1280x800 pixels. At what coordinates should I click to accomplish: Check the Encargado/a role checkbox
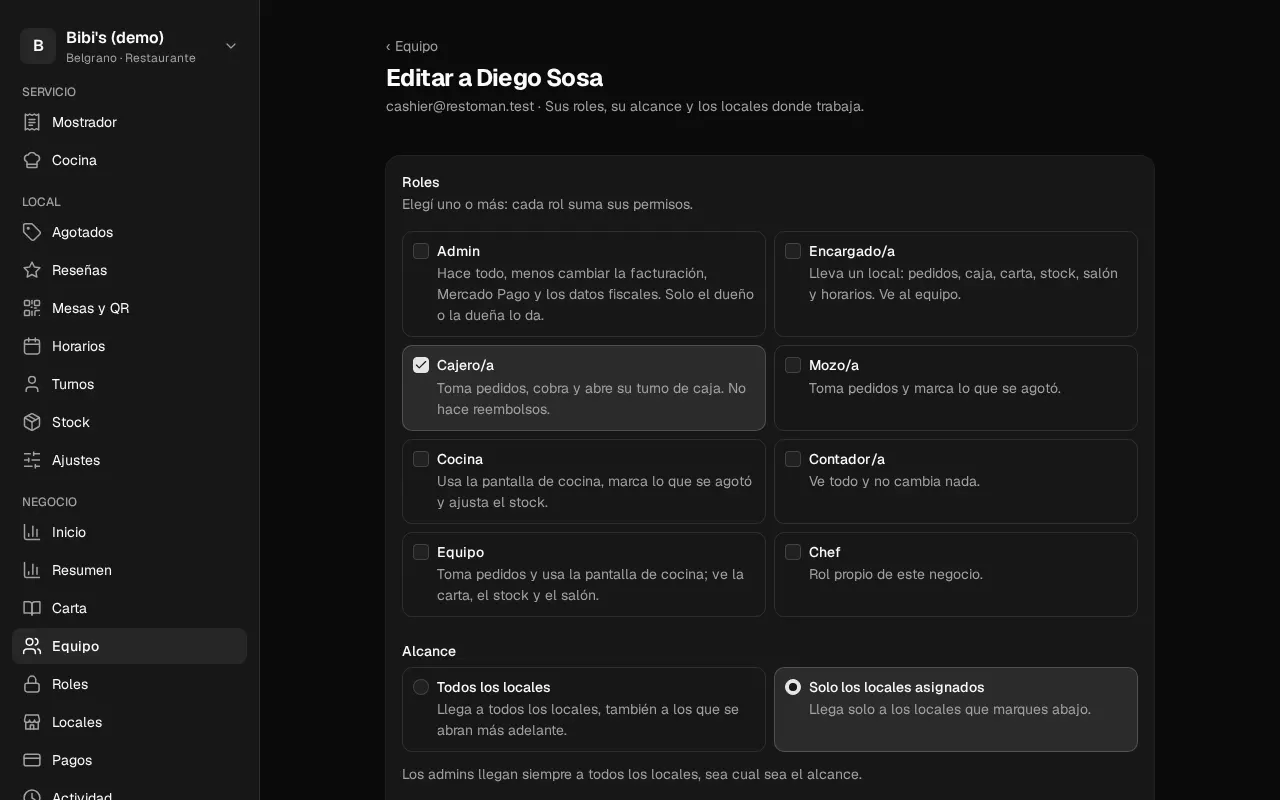(793, 251)
